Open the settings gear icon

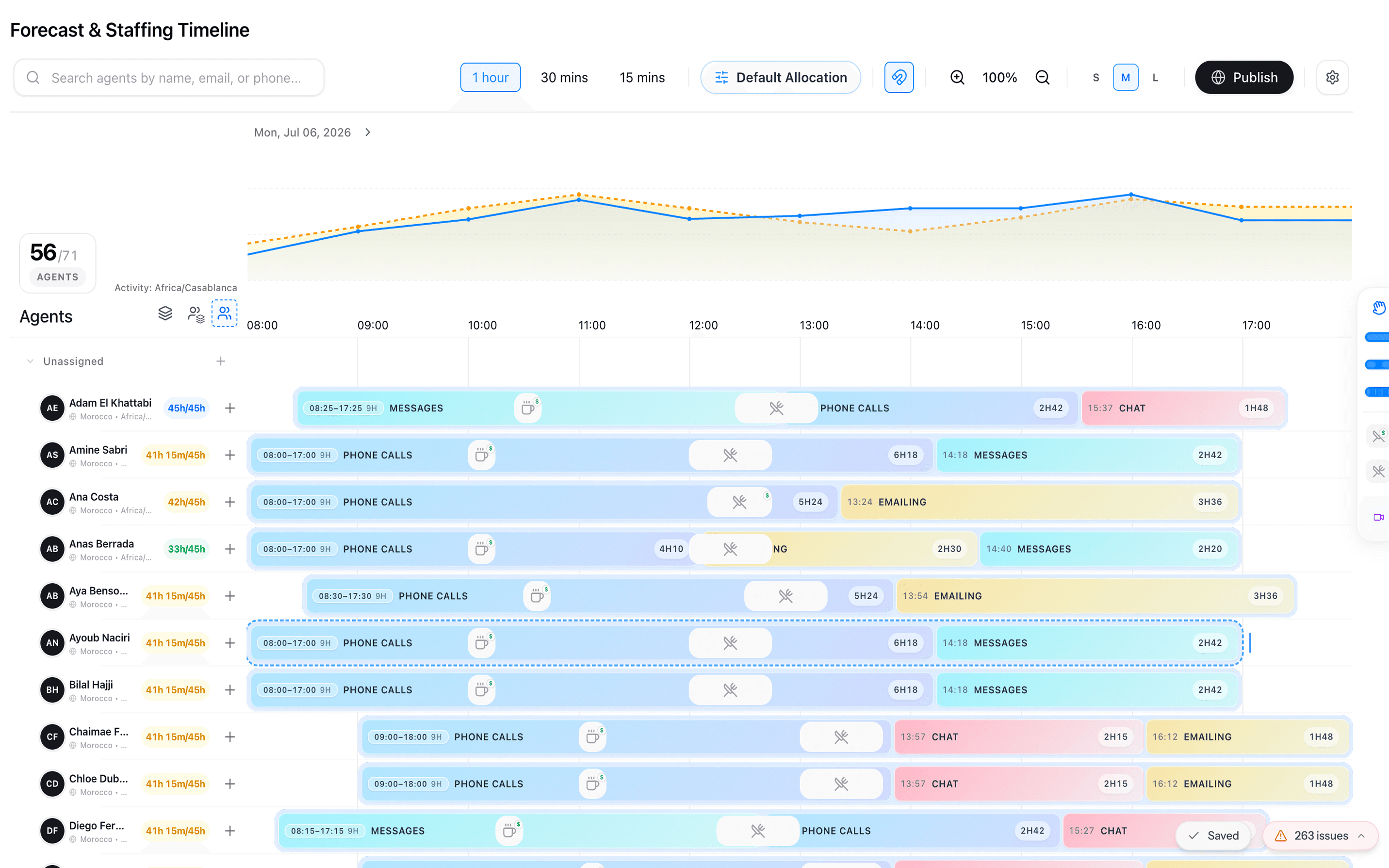(x=1332, y=78)
